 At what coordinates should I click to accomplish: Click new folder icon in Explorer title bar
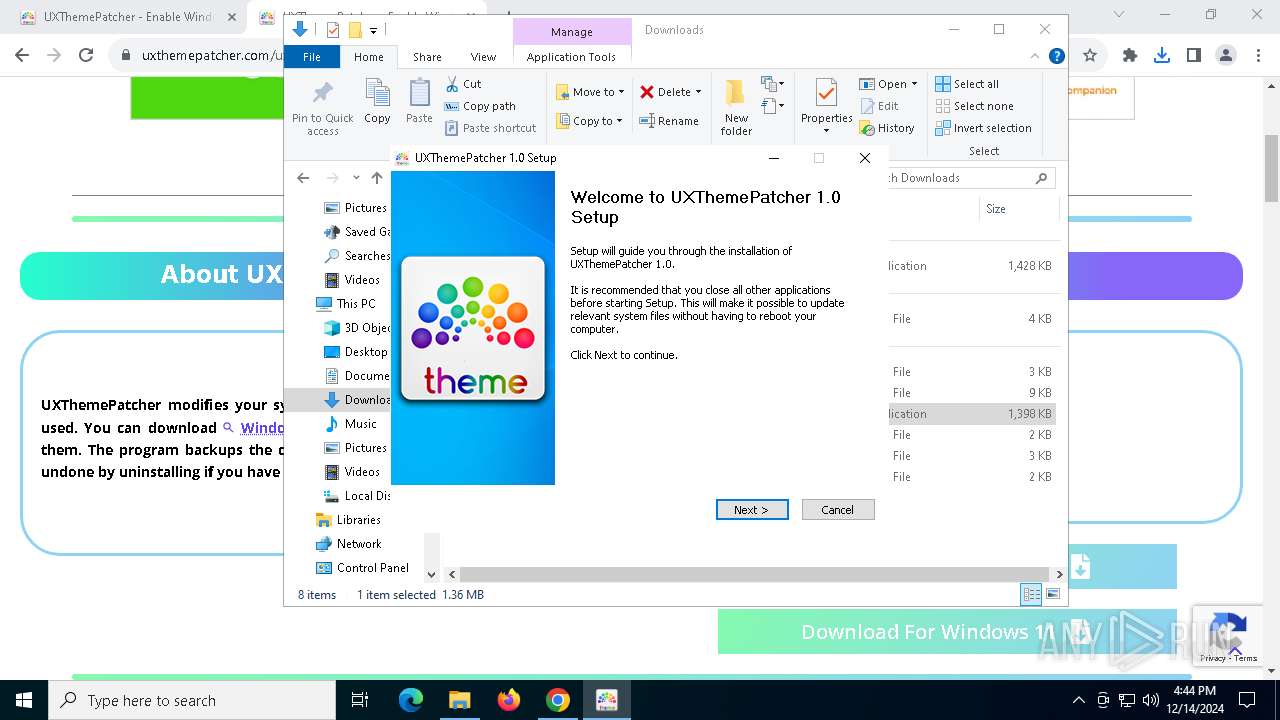(355, 30)
